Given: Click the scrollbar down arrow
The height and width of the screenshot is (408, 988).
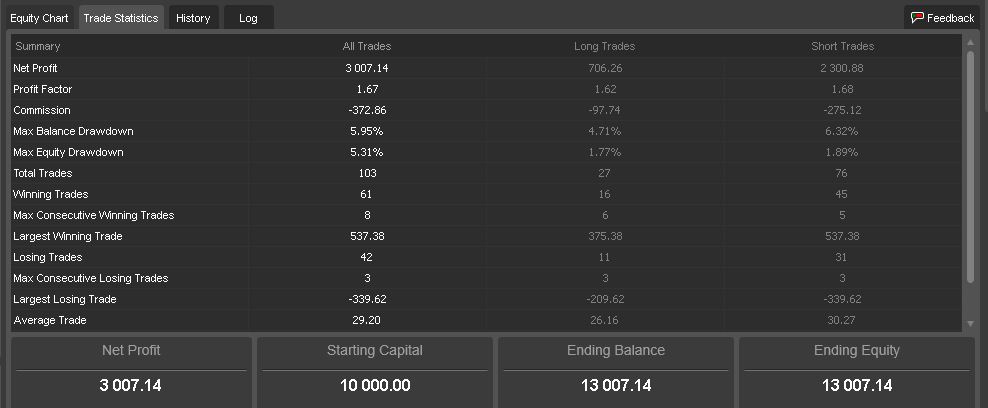Looking at the screenshot, I should click(x=970, y=324).
